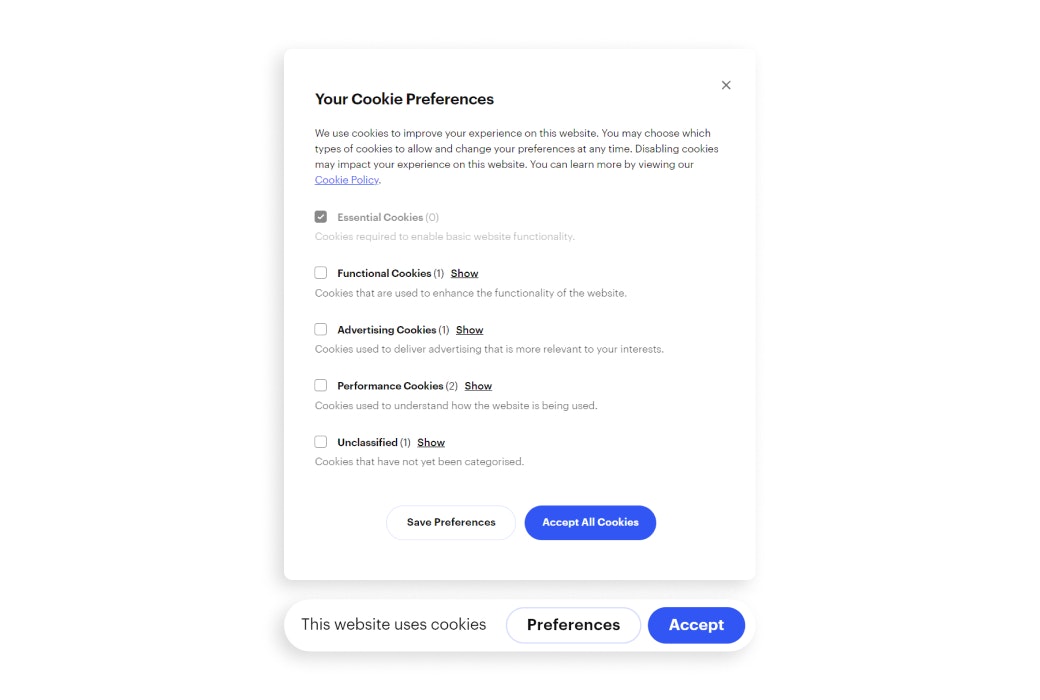Viewport: 1040px width, 700px height.
Task: Check the Unclassified cookies box
Action: 321,441
